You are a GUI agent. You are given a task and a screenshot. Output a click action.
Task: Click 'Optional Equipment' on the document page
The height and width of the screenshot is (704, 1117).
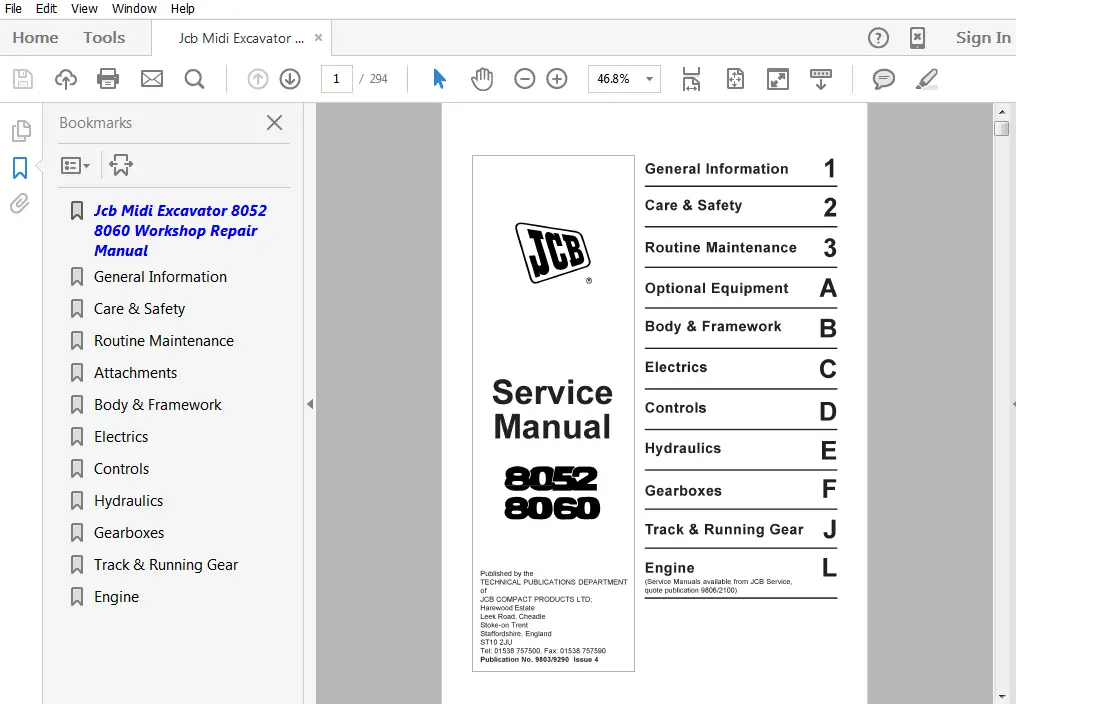(717, 288)
